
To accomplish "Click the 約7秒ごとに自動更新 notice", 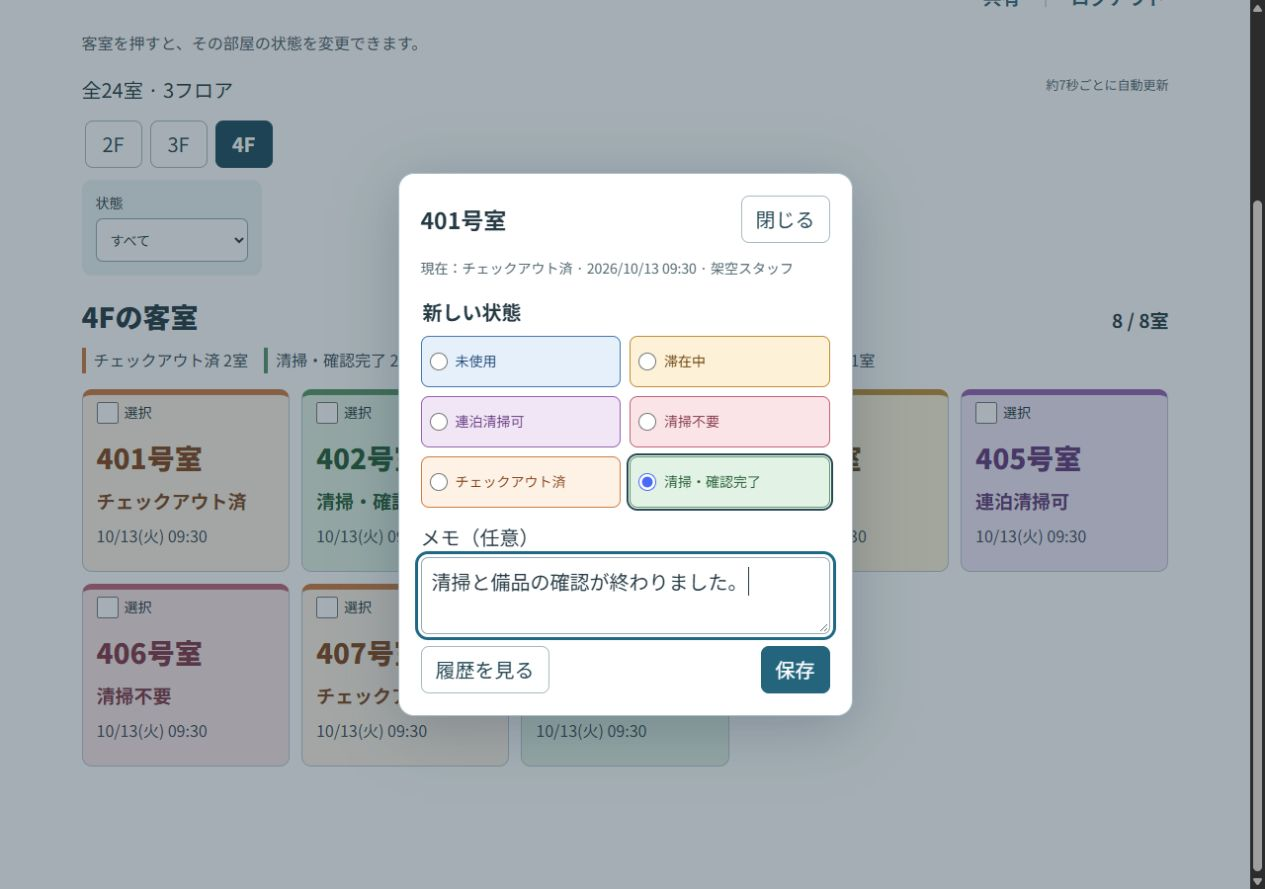I will (x=1107, y=85).
